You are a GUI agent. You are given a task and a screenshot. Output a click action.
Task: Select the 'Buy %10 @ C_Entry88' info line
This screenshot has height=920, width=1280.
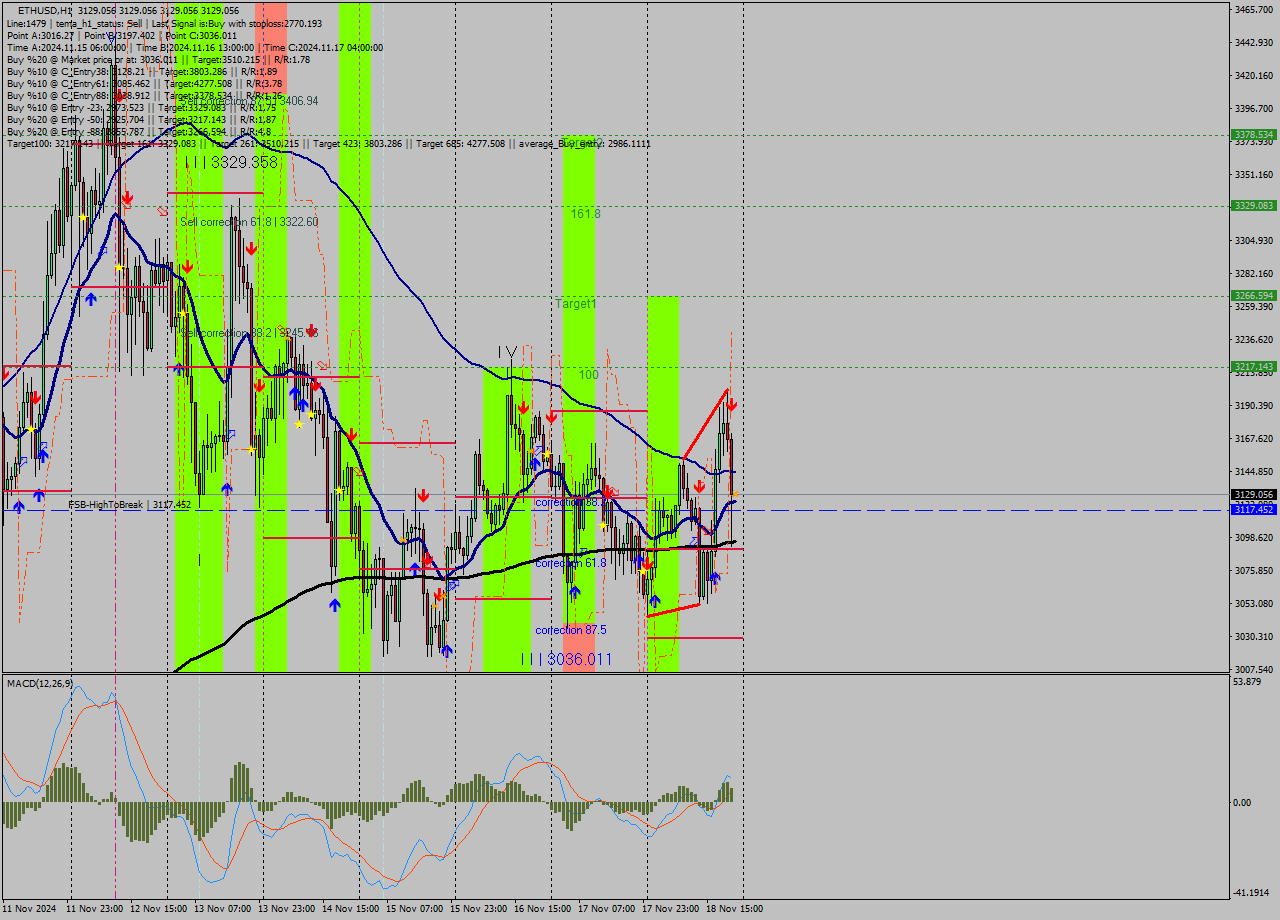pyautogui.click(x=145, y=95)
